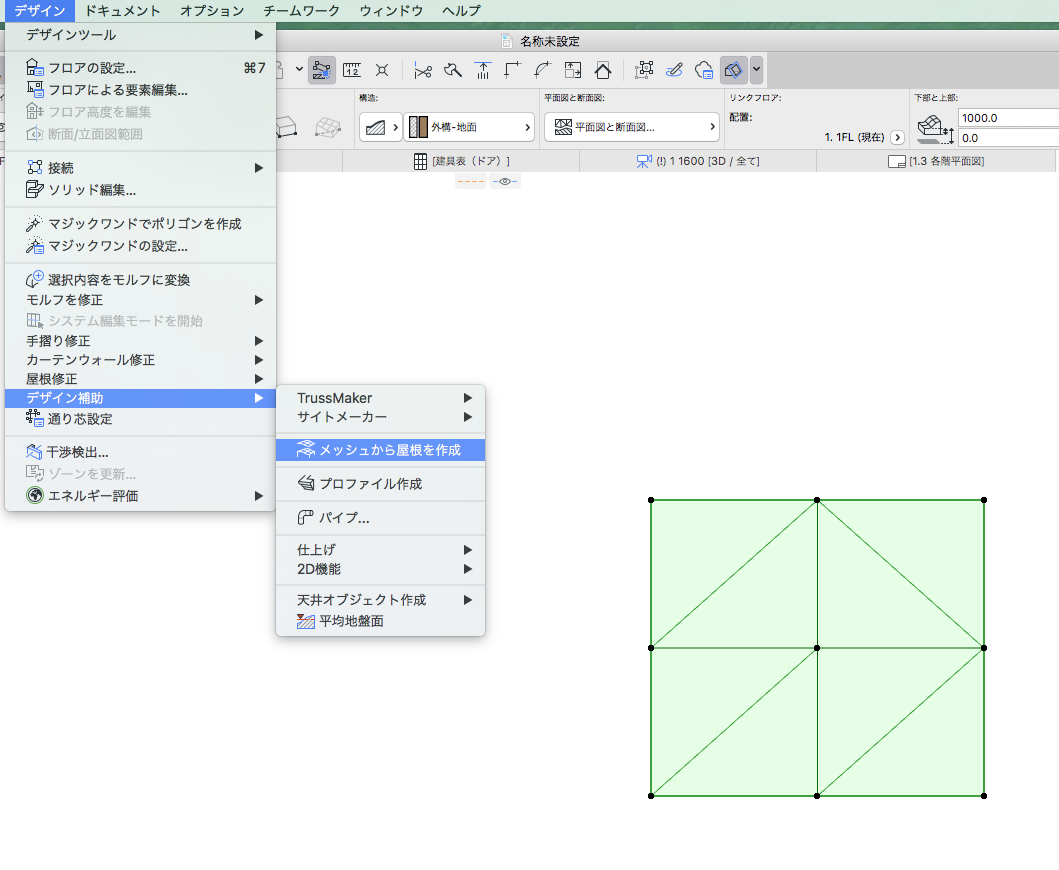
Task: Choose ソリッド編集... from the Design menu
Action: coord(92,189)
